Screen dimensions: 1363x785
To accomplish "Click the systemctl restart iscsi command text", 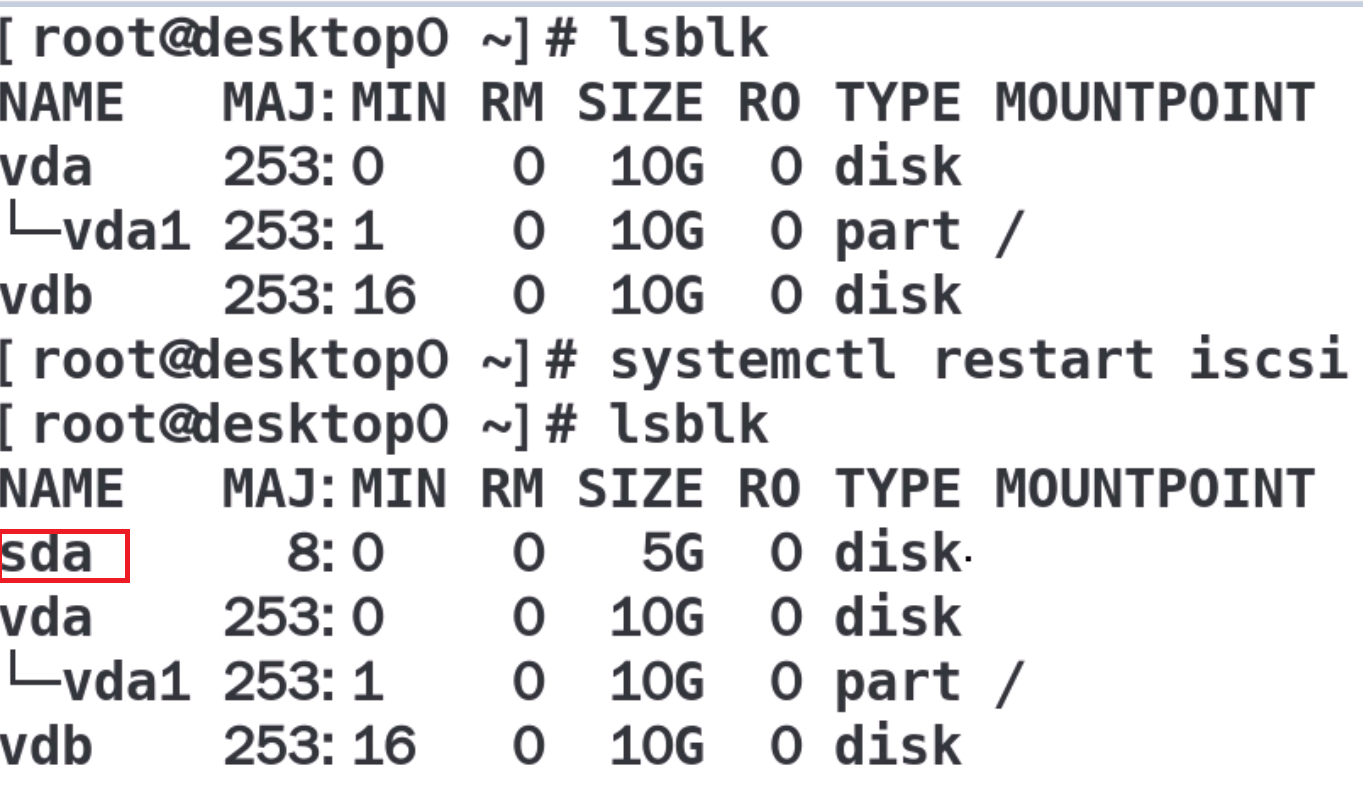I will coord(977,361).
